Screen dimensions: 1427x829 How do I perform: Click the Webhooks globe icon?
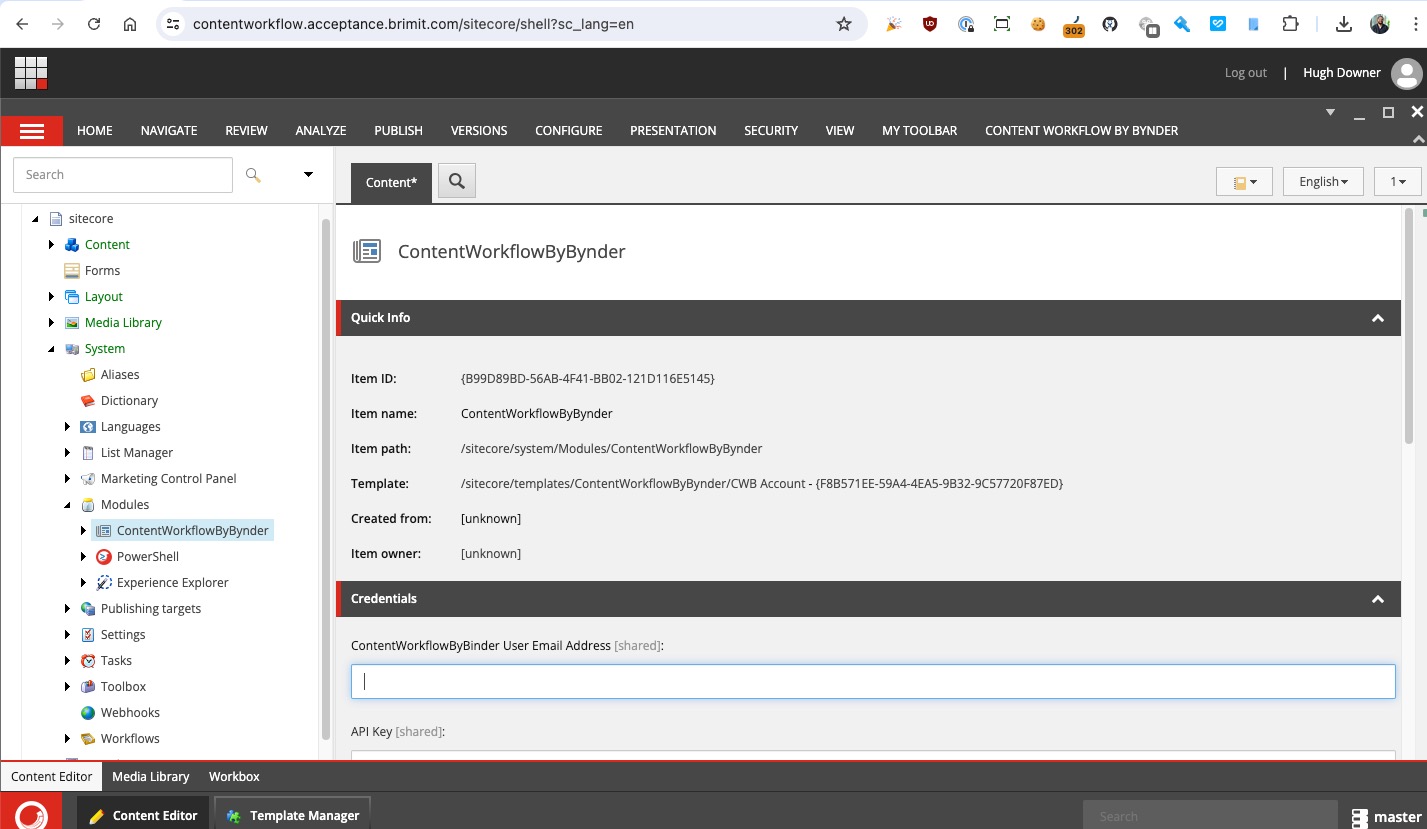click(88, 713)
